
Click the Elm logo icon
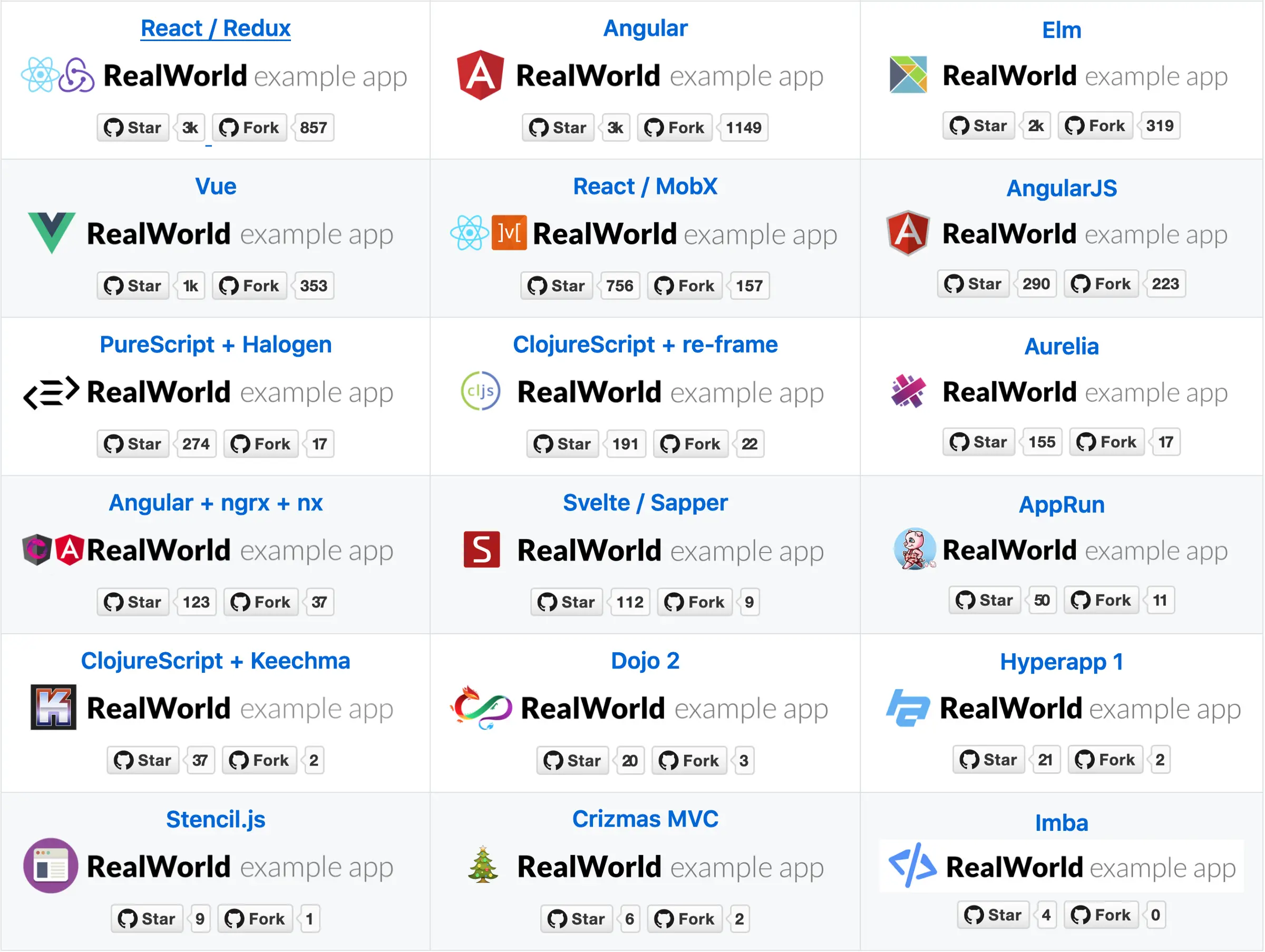908,75
